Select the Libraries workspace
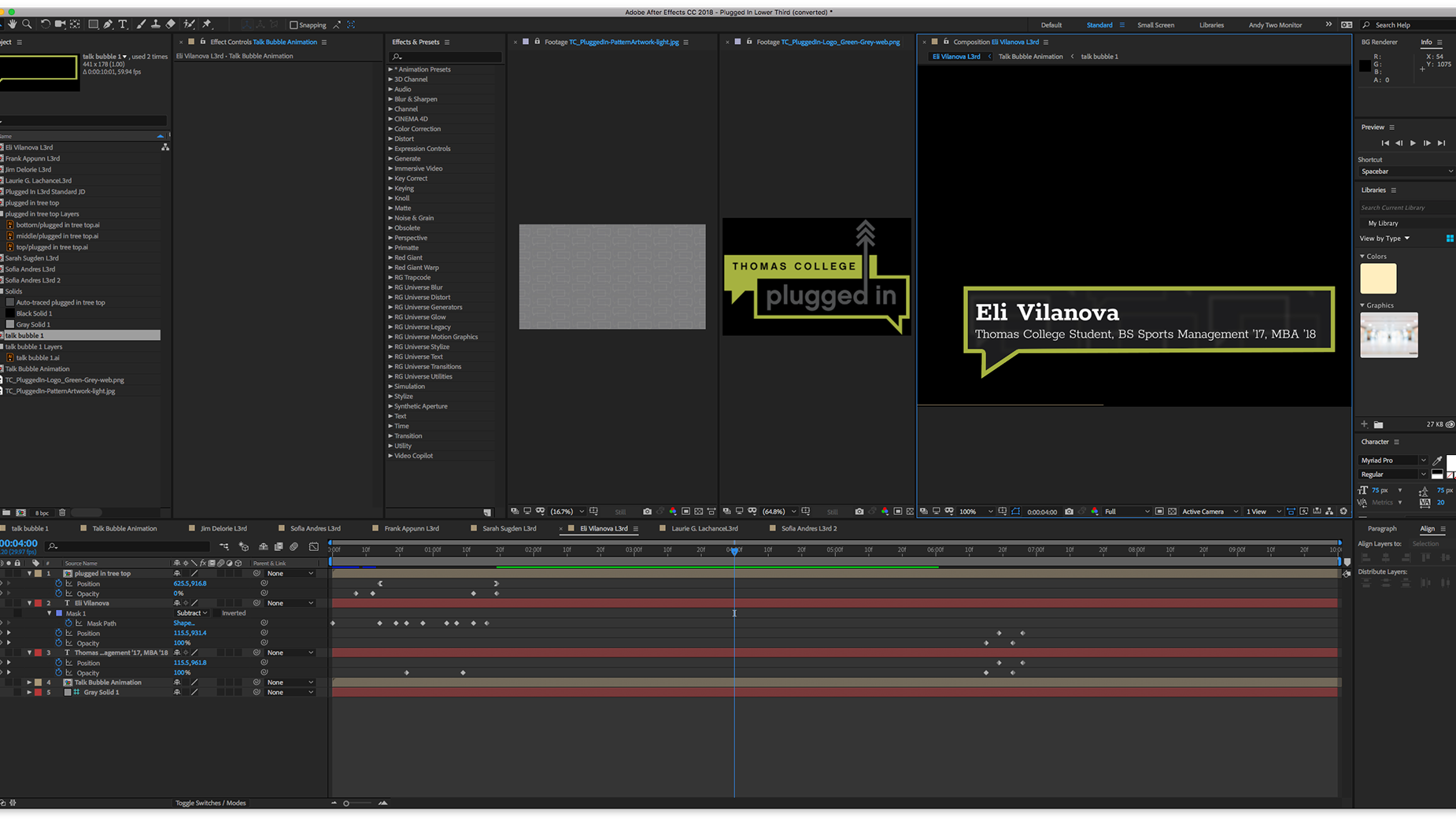 pos(1211,25)
